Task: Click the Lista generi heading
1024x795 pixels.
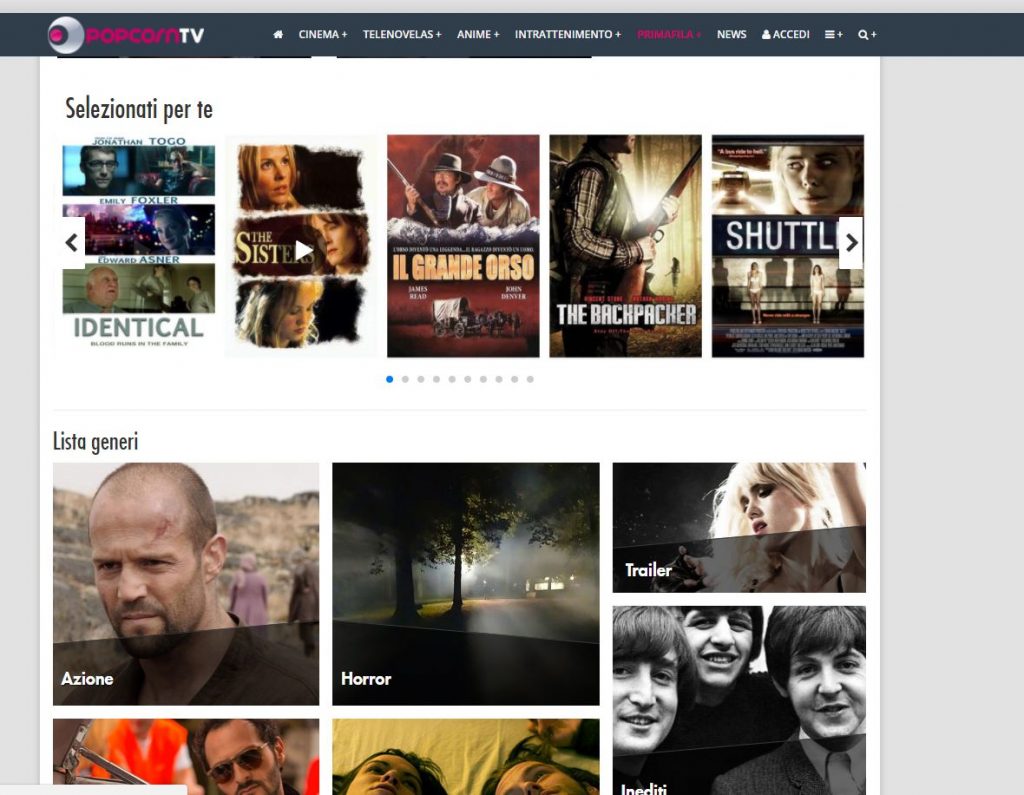Action: [95, 442]
